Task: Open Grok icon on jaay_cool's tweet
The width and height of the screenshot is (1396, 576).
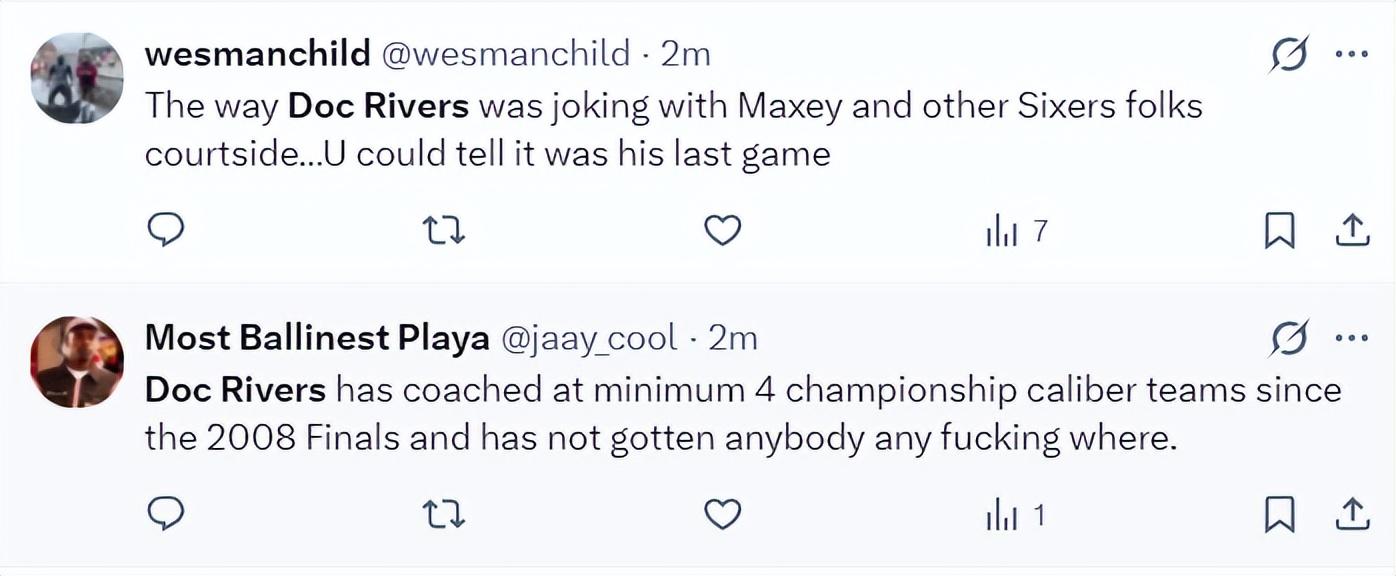Action: click(x=1289, y=341)
